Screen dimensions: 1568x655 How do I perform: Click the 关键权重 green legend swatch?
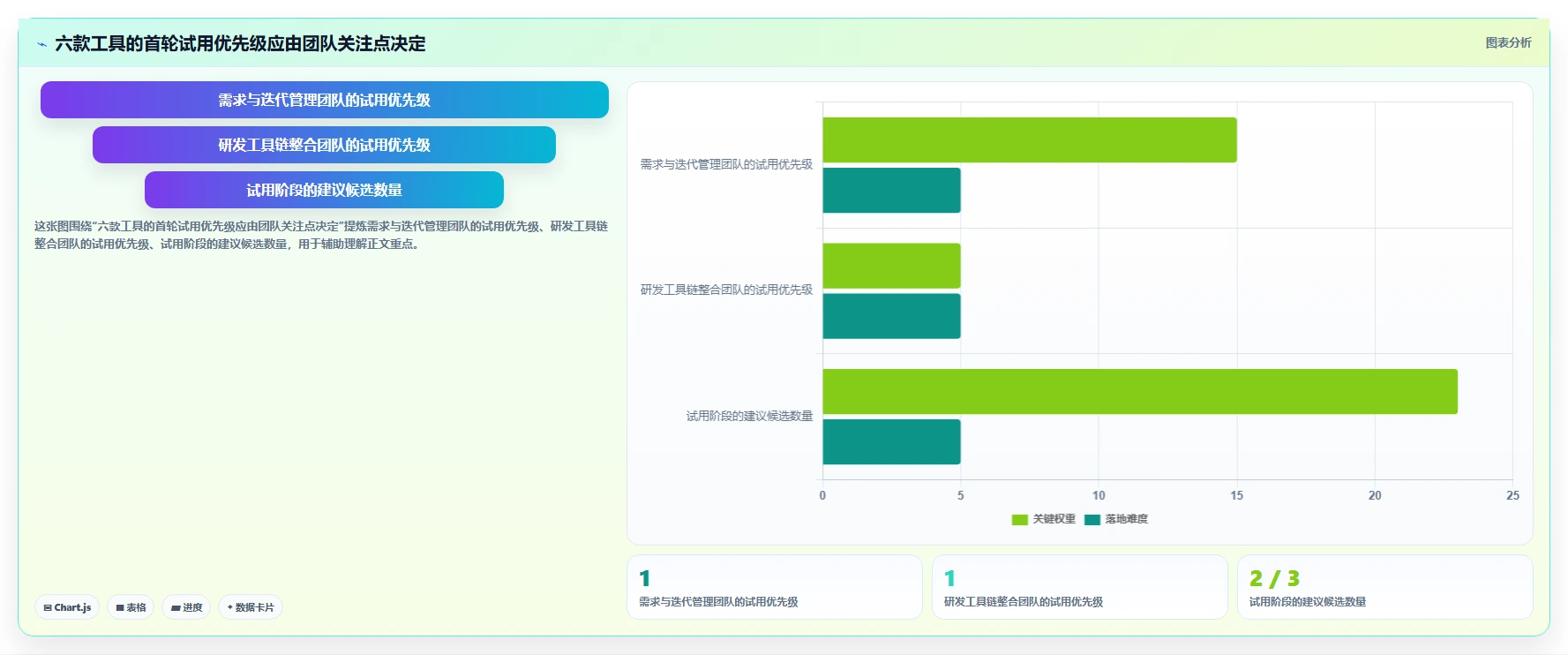[1020, 520]
